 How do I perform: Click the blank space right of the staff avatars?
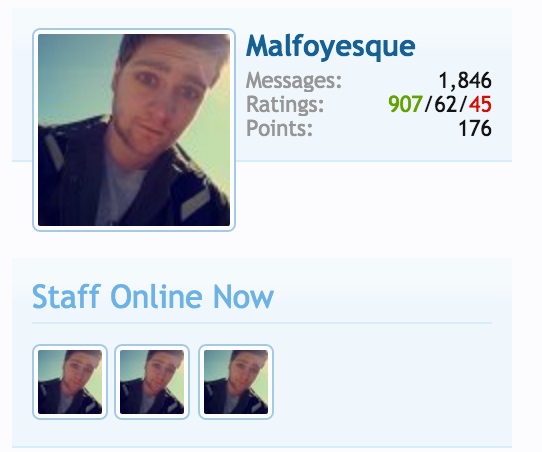tap(384, 382)
